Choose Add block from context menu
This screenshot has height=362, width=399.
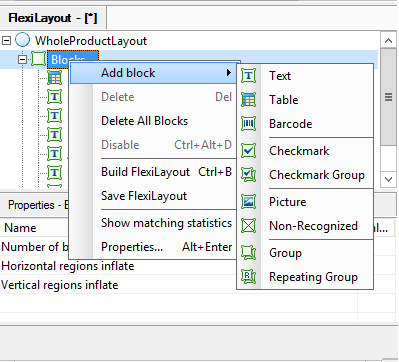click(153, 73)
